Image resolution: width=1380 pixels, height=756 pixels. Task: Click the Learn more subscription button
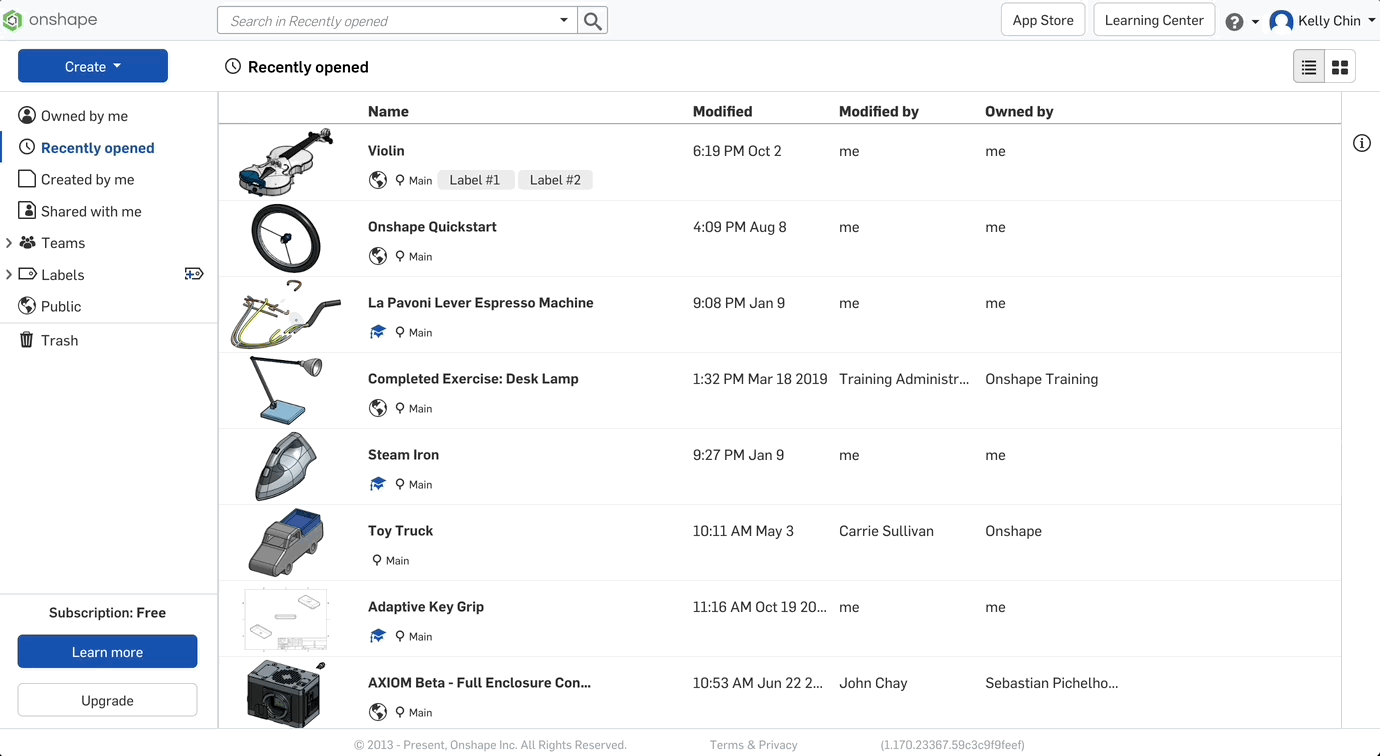tap(107, 652)
